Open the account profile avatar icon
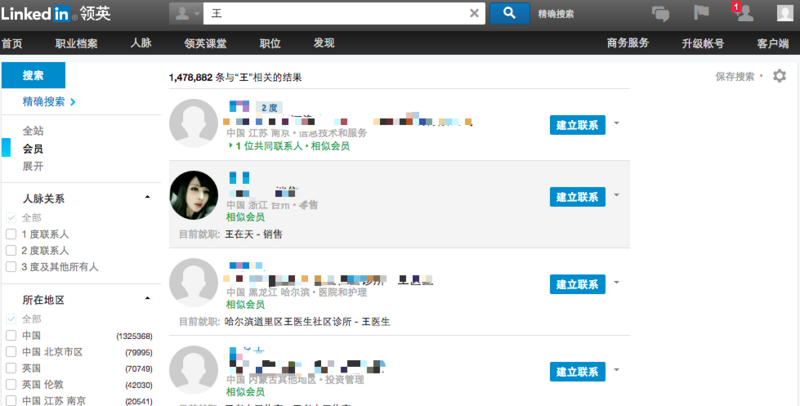 click(x=785, y=13)
